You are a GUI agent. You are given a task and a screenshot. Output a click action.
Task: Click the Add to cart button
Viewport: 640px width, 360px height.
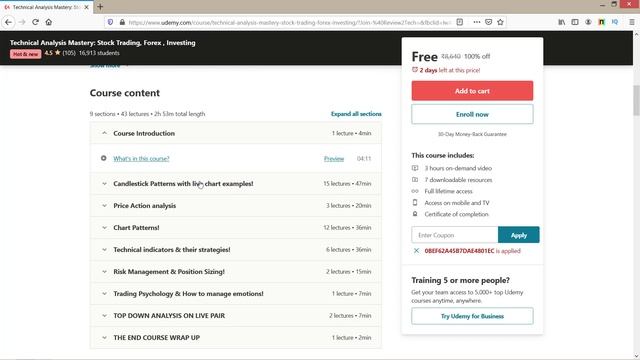click(472, 91)
